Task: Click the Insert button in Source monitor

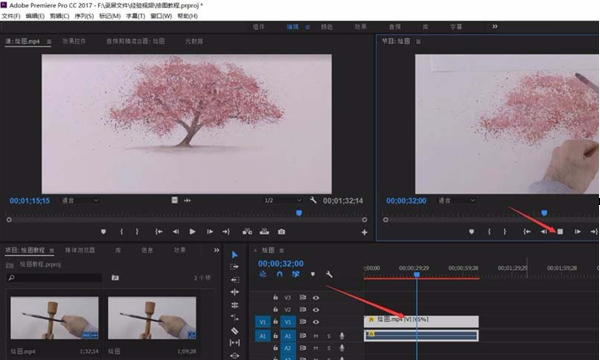Action: tap(247, 232)
